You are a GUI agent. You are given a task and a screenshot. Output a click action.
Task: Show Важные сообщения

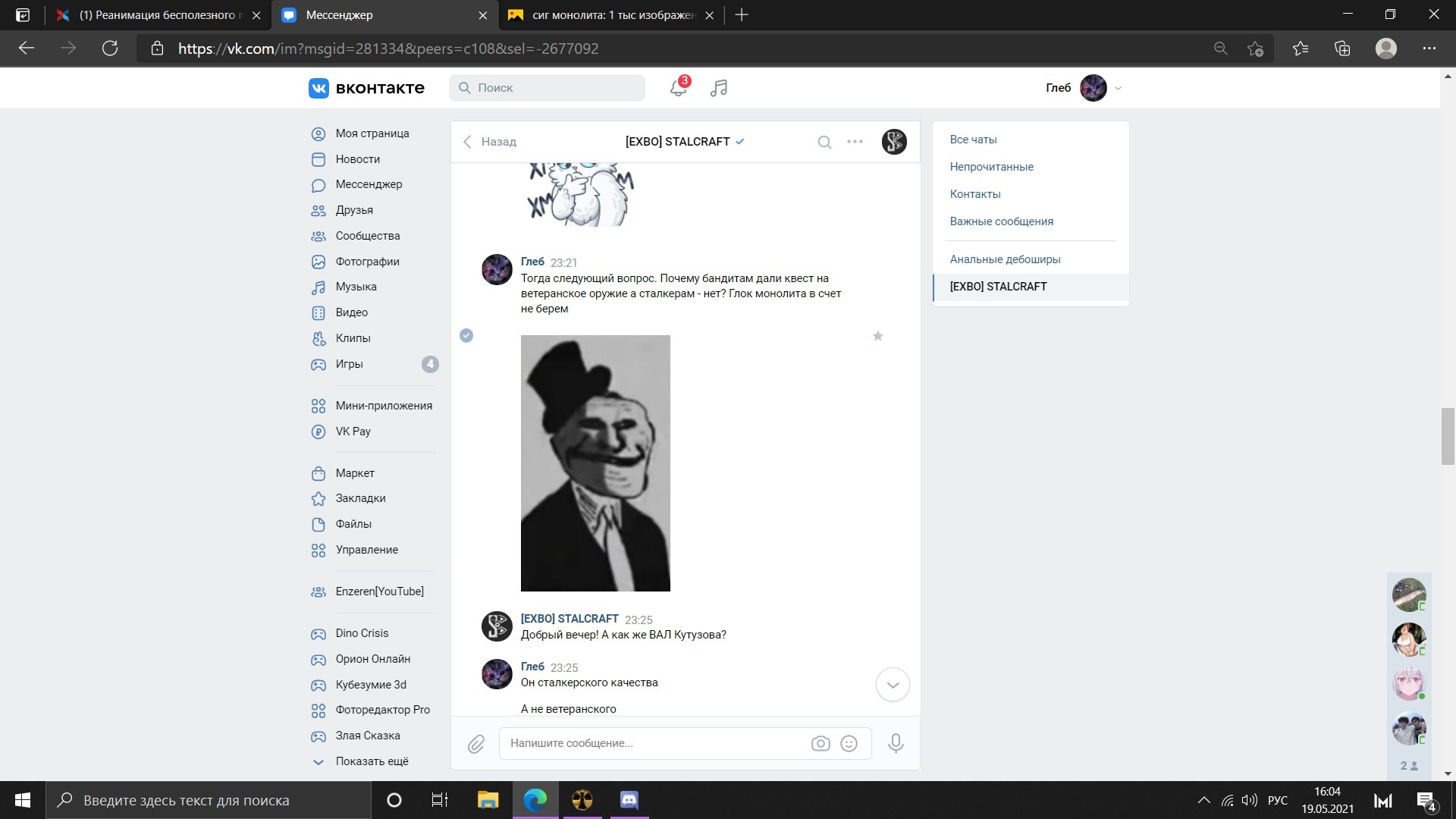tap(1002, 221)
